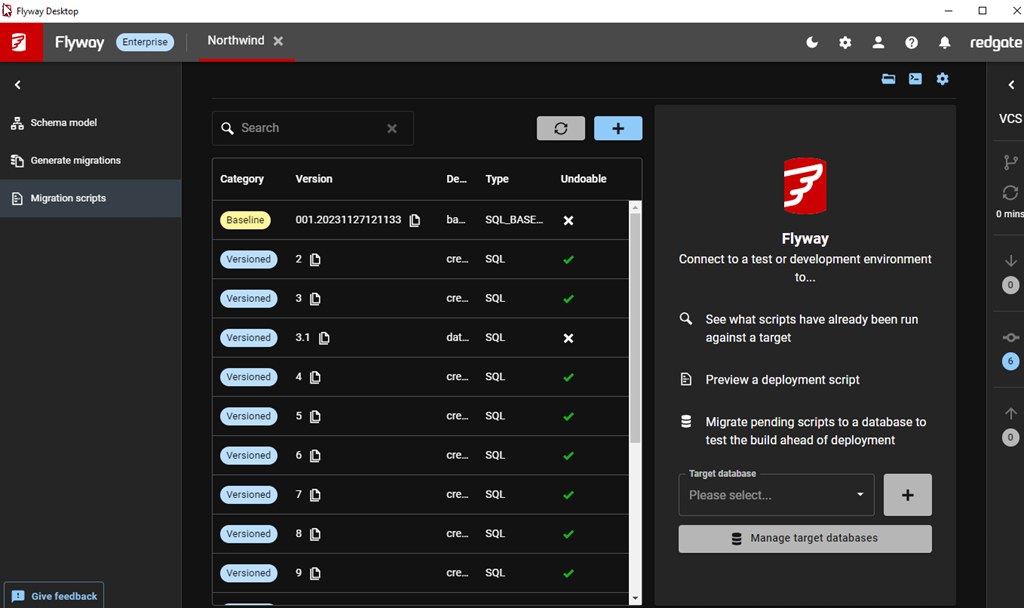Toggle dark mode moon icon
The image size is (1024, 608).
[x=812, y=43]
